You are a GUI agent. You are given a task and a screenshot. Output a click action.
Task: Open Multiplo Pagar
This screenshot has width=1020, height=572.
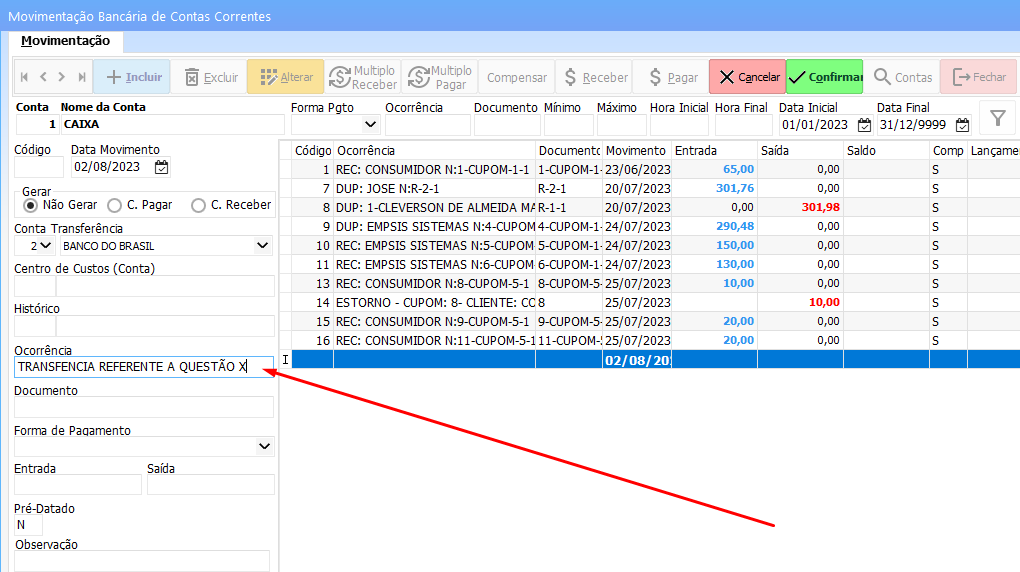click(x=439, y=77)
